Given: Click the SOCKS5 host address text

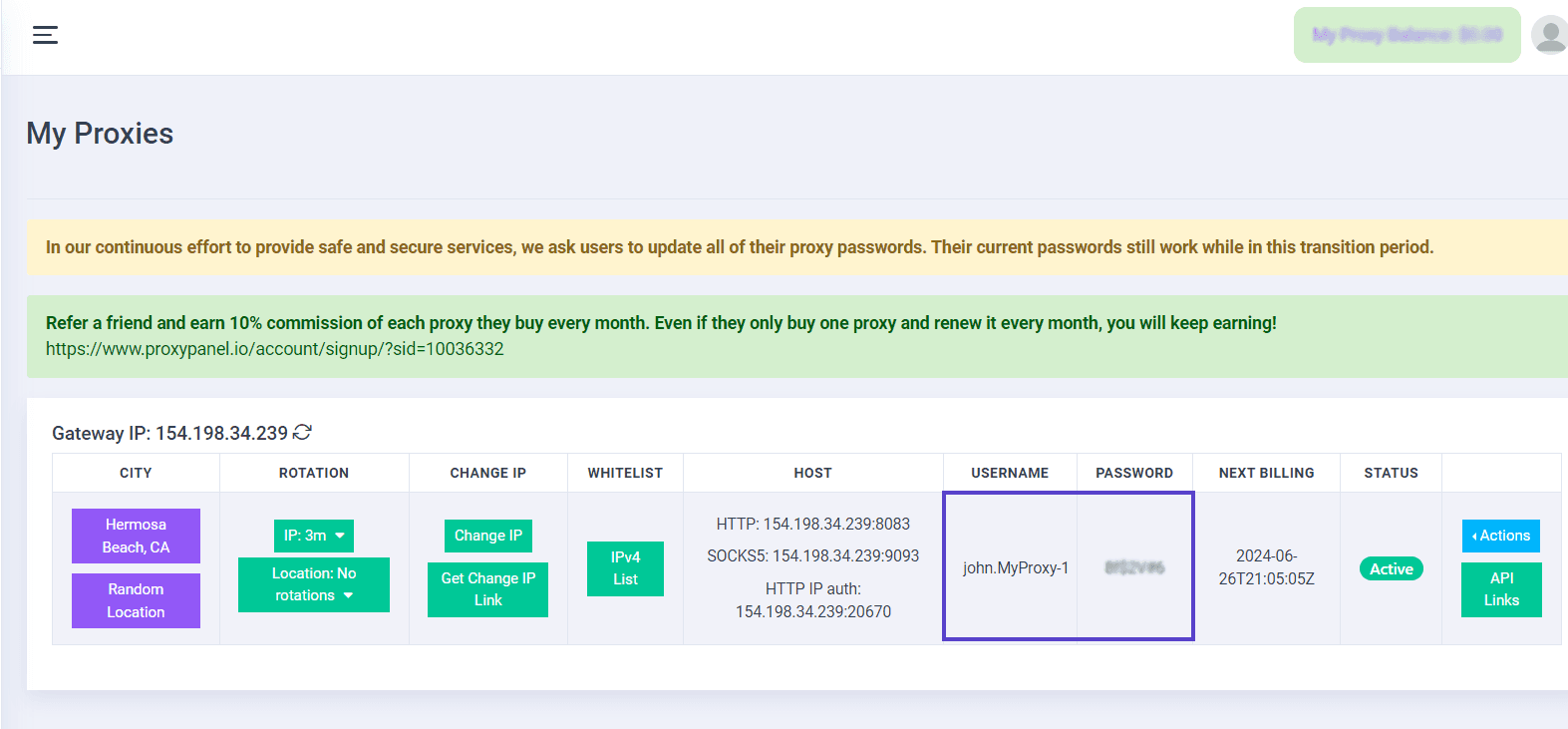Looking at the screenshot, I should (x=812, y=555).
